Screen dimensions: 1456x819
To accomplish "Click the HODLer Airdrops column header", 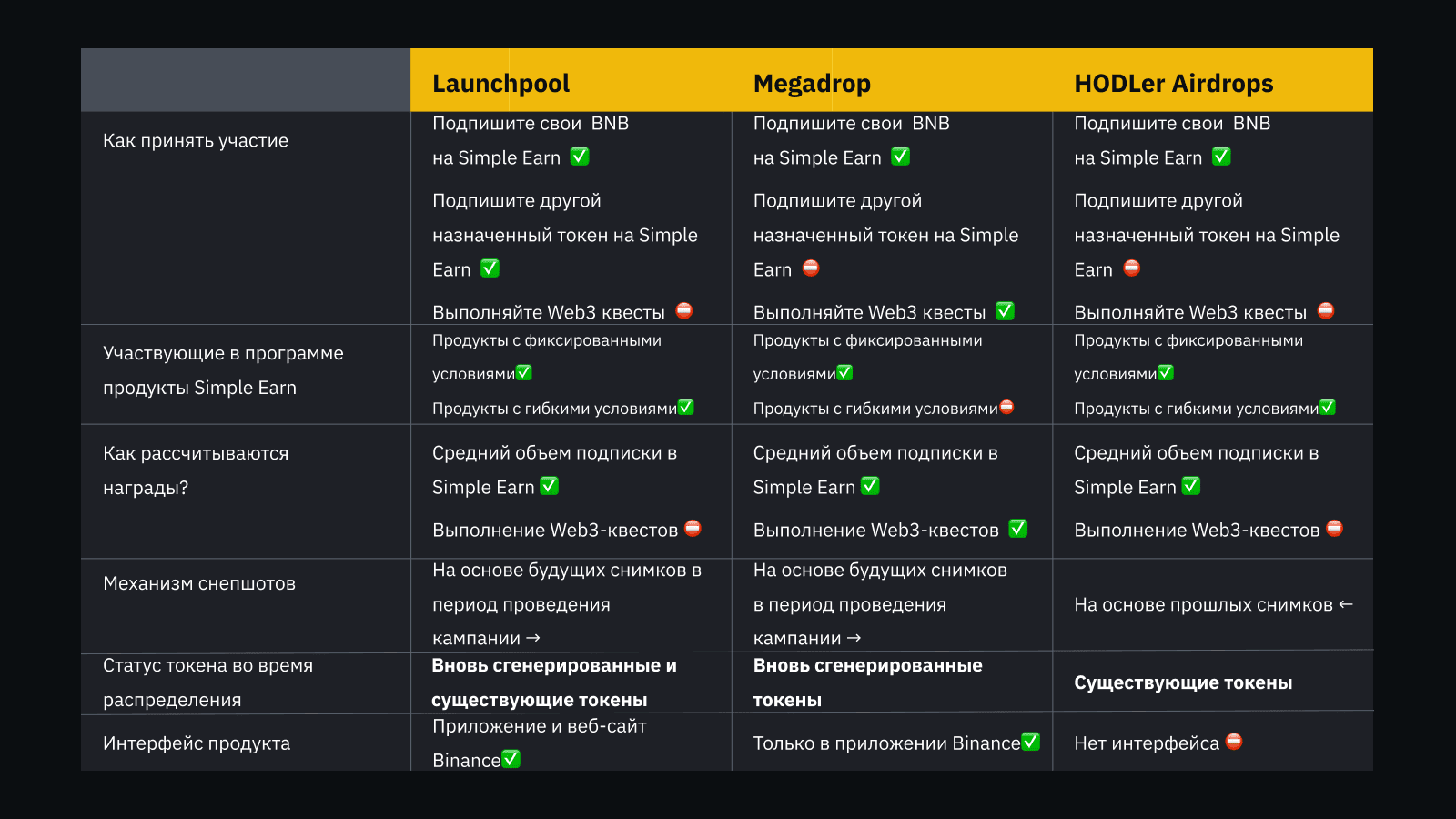I will (x=1173, y=84).
